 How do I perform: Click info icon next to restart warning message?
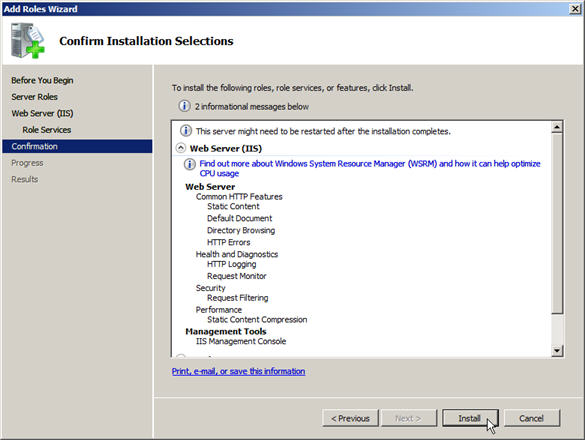pos(186,131)
